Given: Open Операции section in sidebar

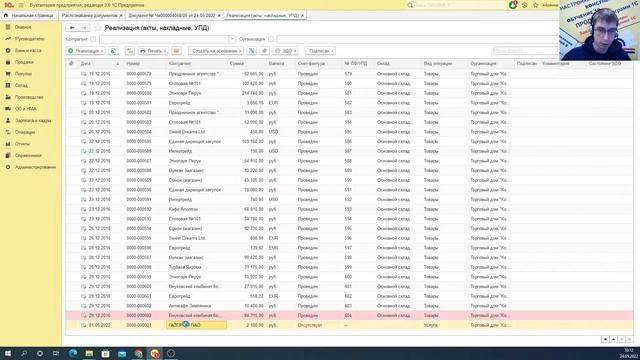Looking at the screenshot, I should [25, 132].
